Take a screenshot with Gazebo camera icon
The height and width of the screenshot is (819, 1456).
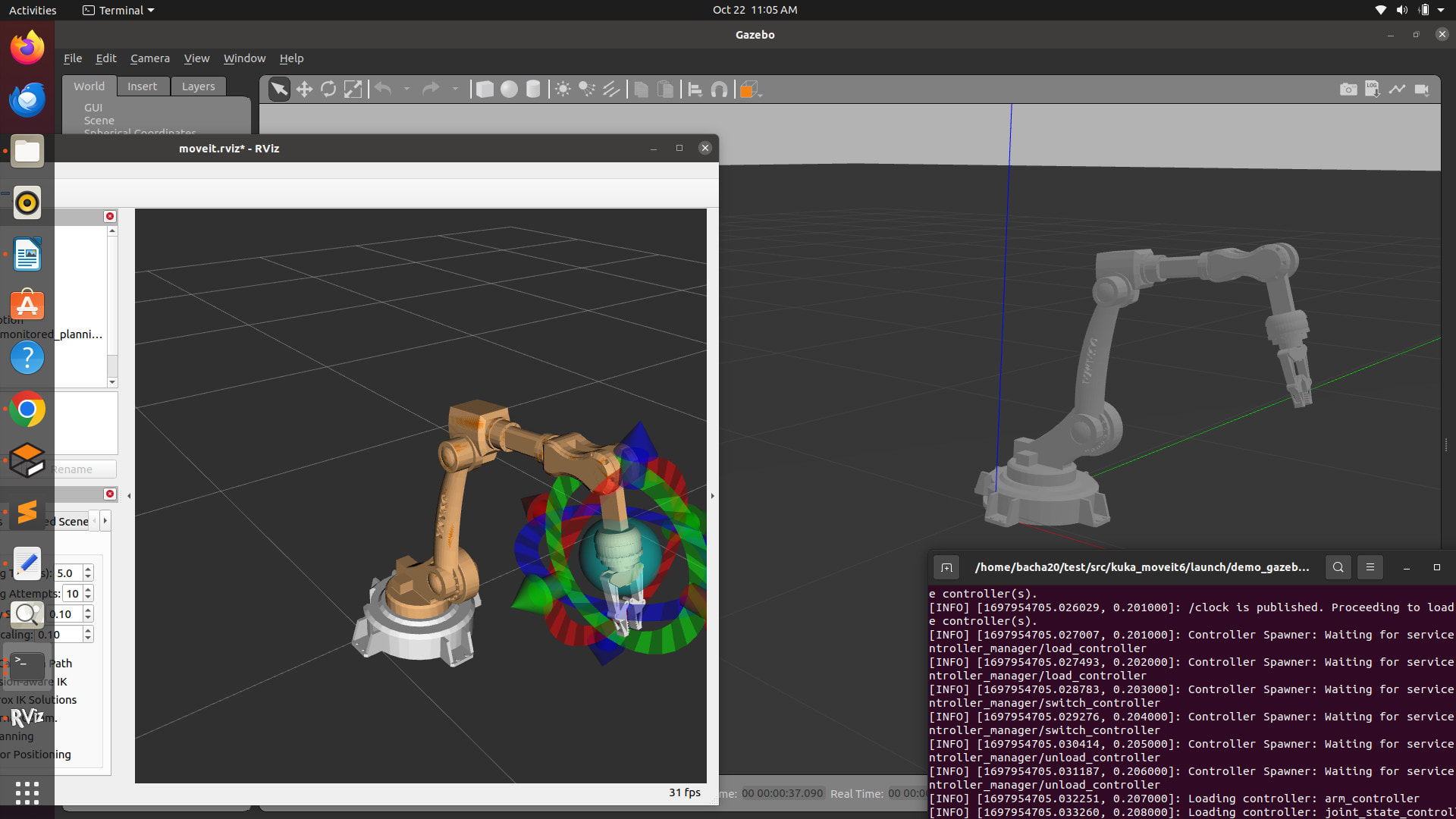pyautogui.click(x=1348, y=89)
